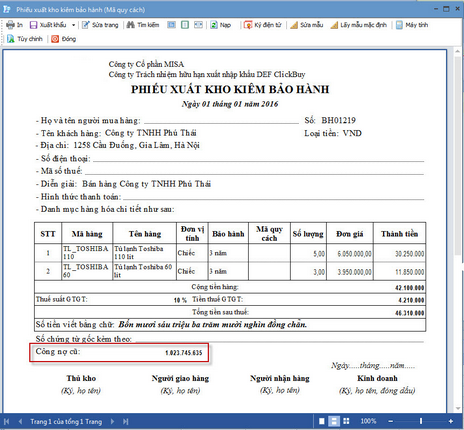Jump to last page arrow
Image resolution: width=464 pixels, height=430 pixels.
[125, 422]
